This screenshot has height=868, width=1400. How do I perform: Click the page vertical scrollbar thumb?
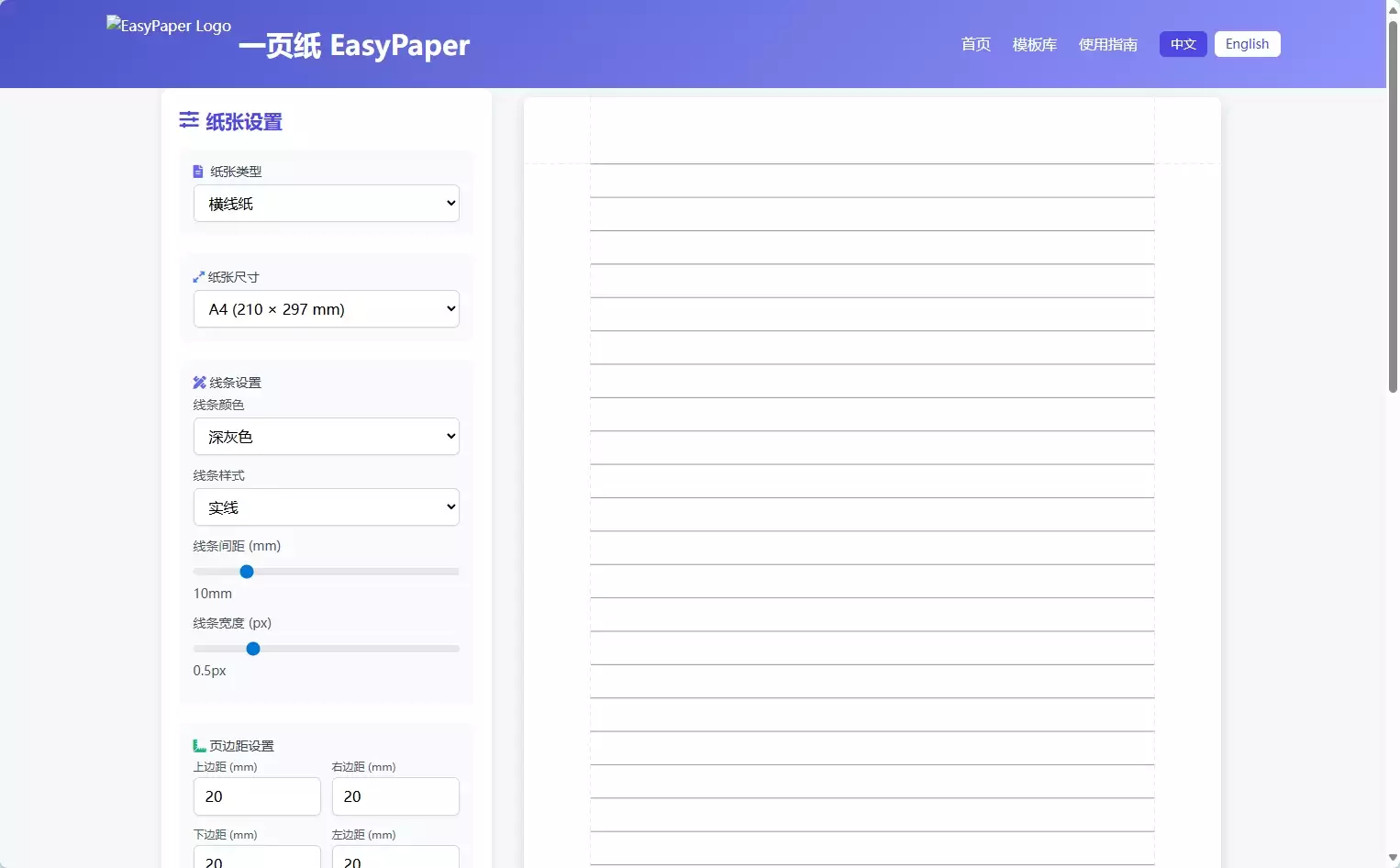pyautogui.click(x=1393, y=206)
